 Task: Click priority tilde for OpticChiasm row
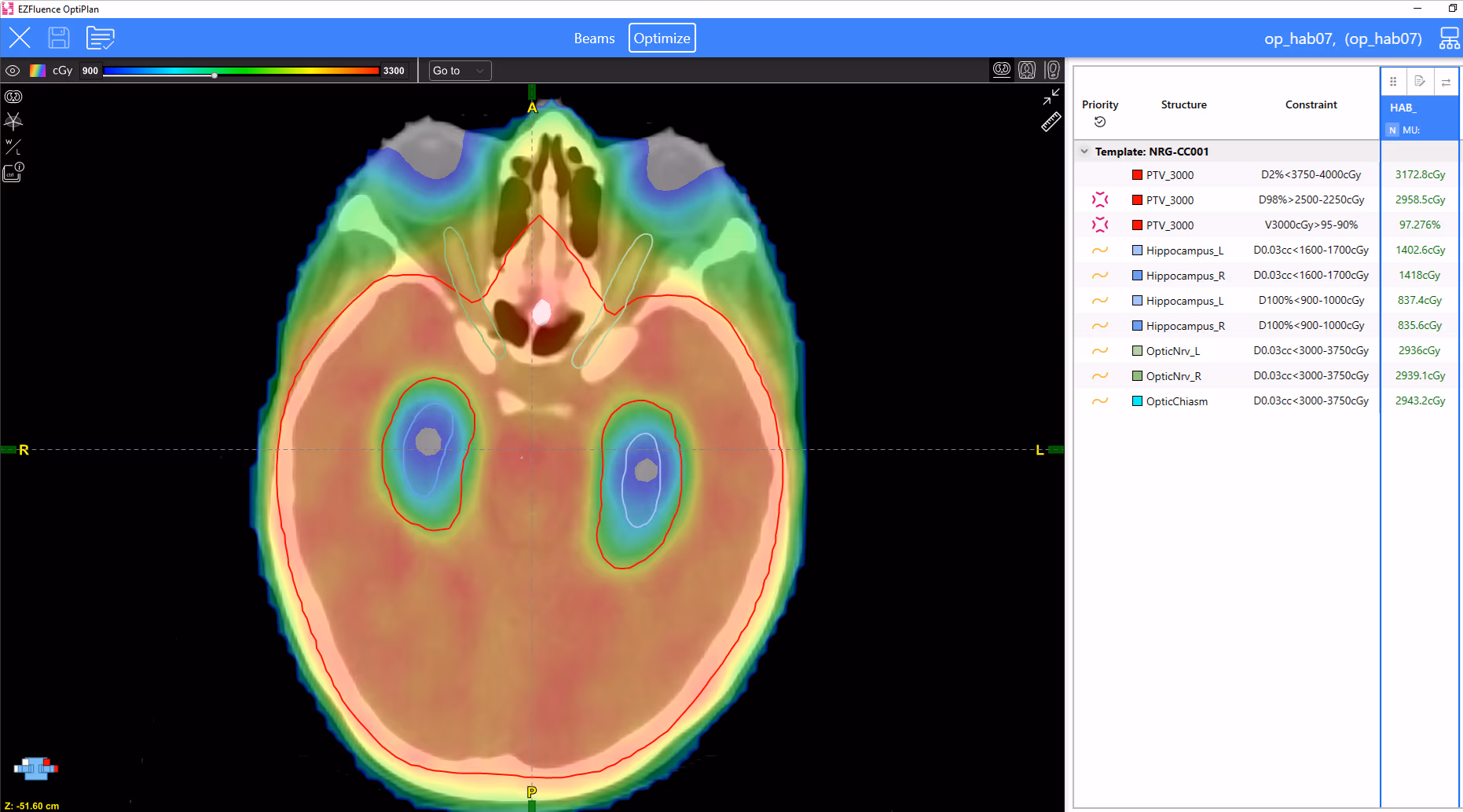(1100, 401)
